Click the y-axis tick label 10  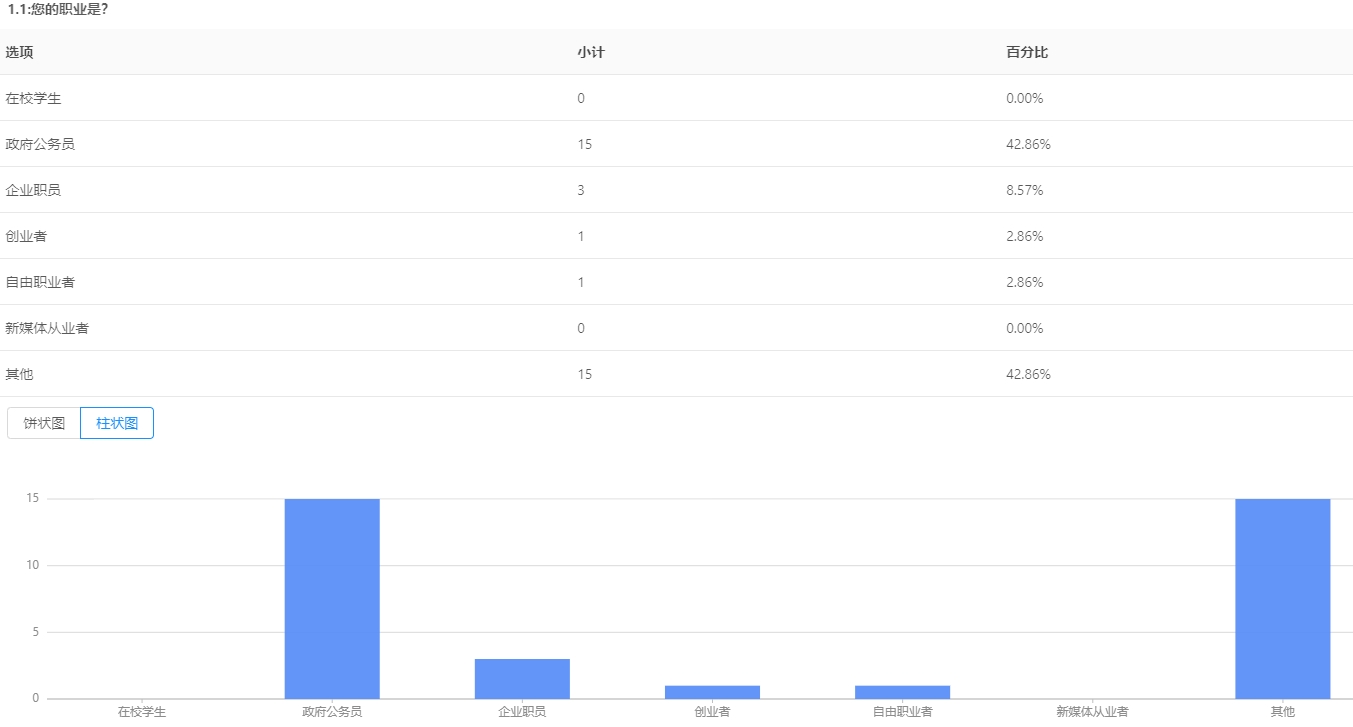32,565
